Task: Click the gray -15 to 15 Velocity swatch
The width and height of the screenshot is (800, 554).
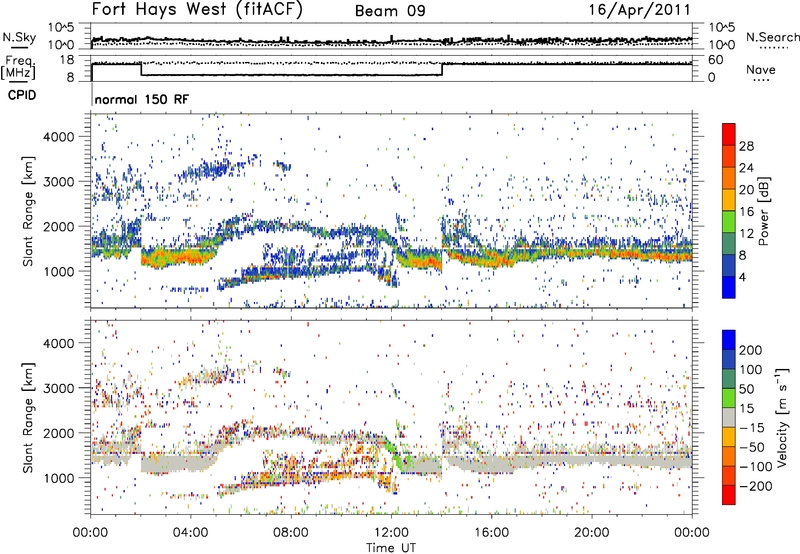Action: [x=729, y=417]
